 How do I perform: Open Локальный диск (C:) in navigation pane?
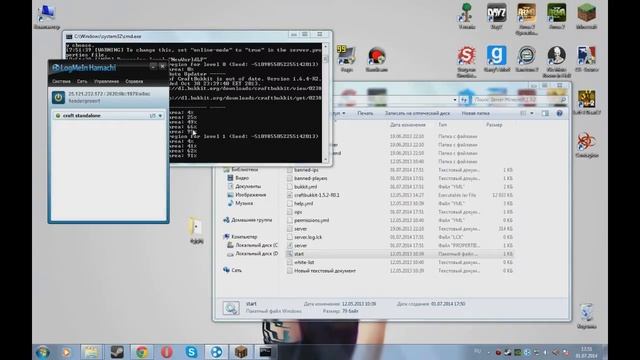256,245
